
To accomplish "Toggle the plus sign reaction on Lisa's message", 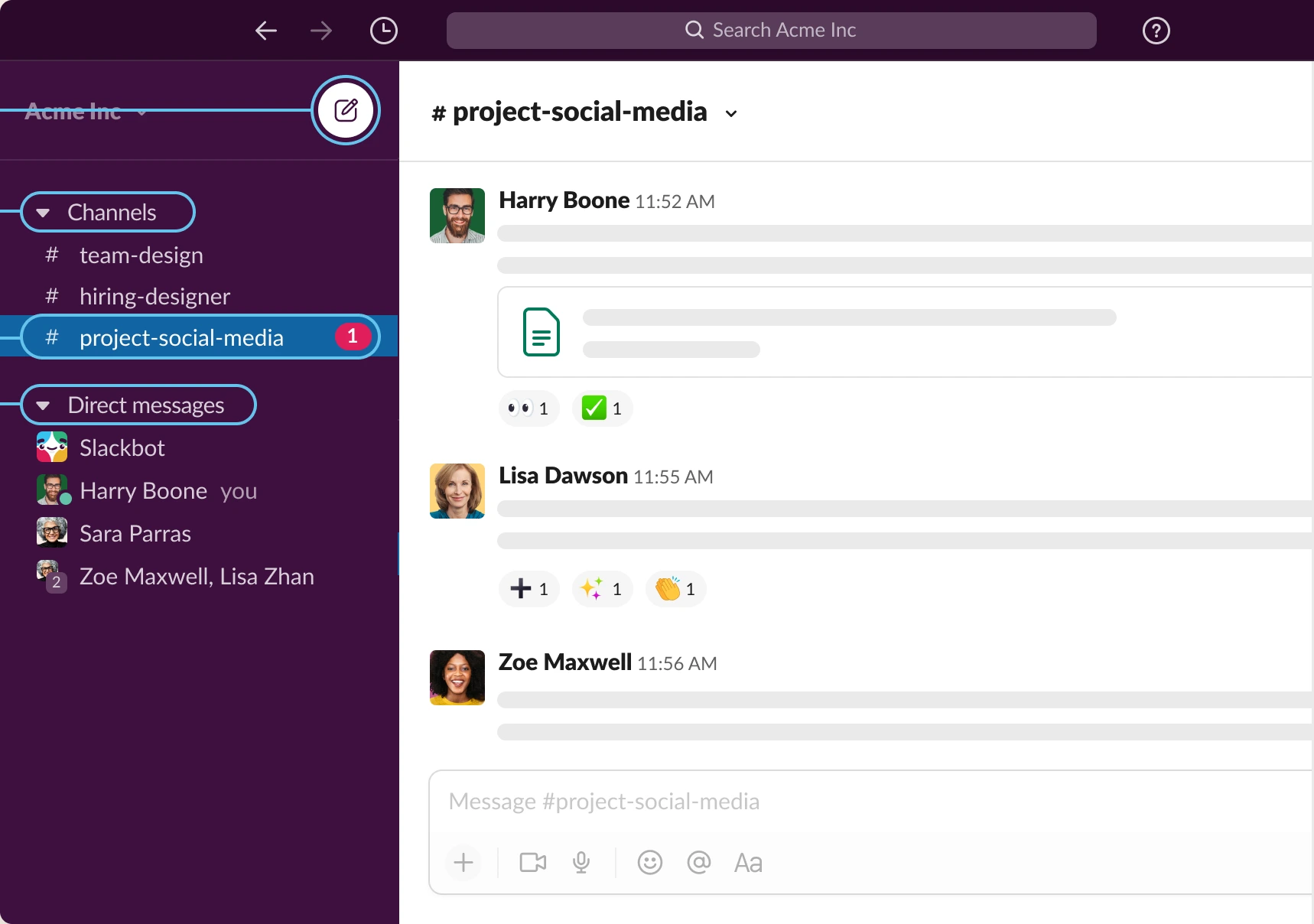I will tap(529, 589).
